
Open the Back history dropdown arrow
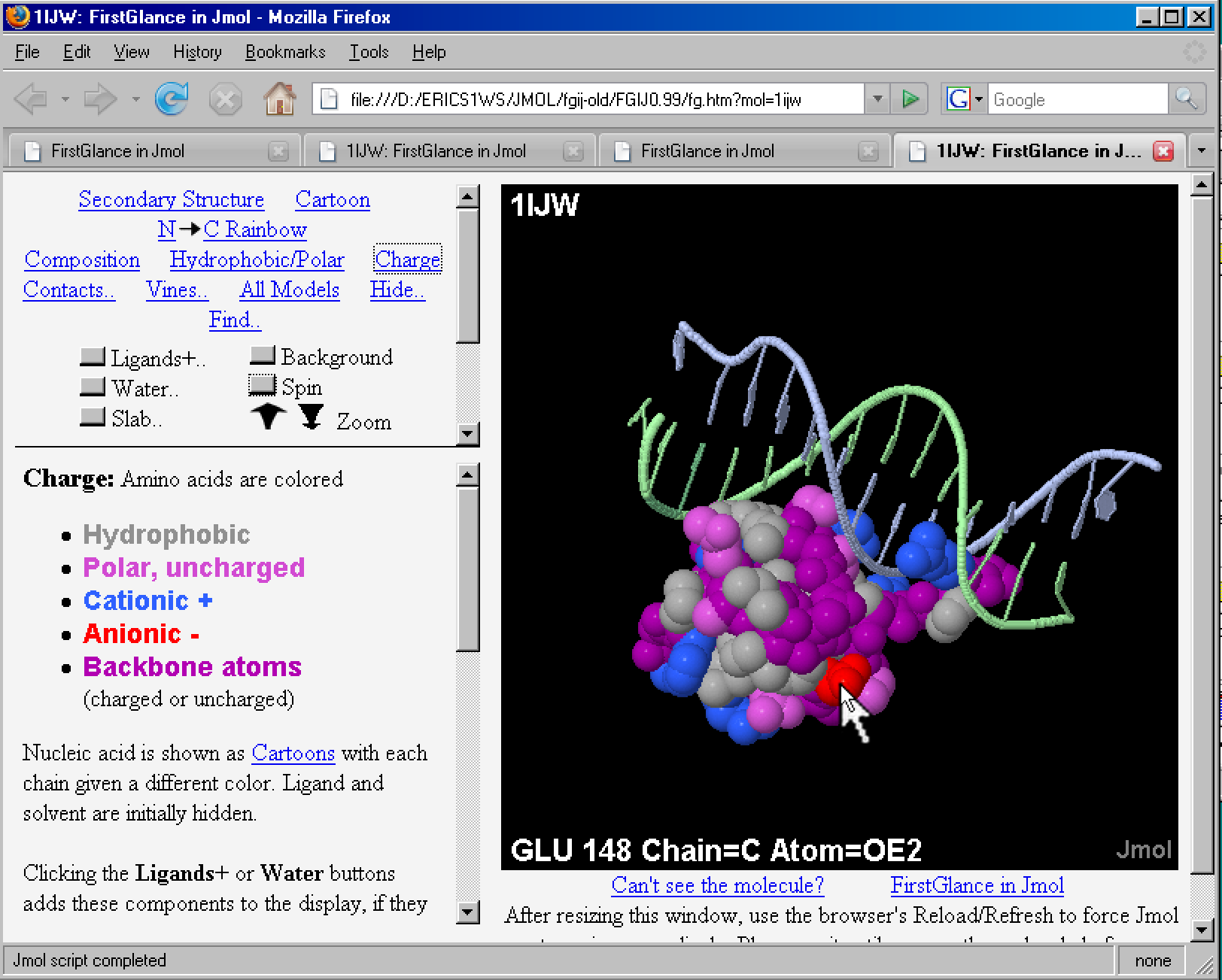(65, 99)
